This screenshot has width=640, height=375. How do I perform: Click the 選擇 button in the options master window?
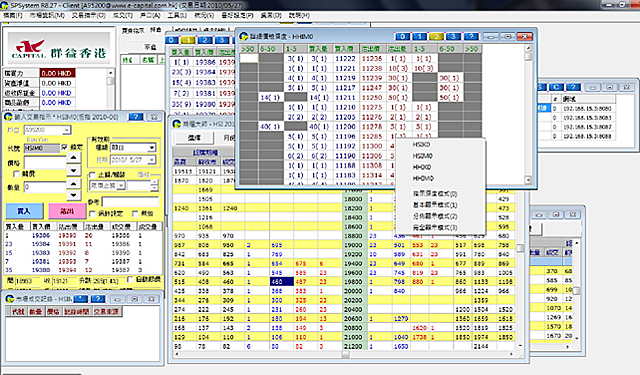click(194, 138)
